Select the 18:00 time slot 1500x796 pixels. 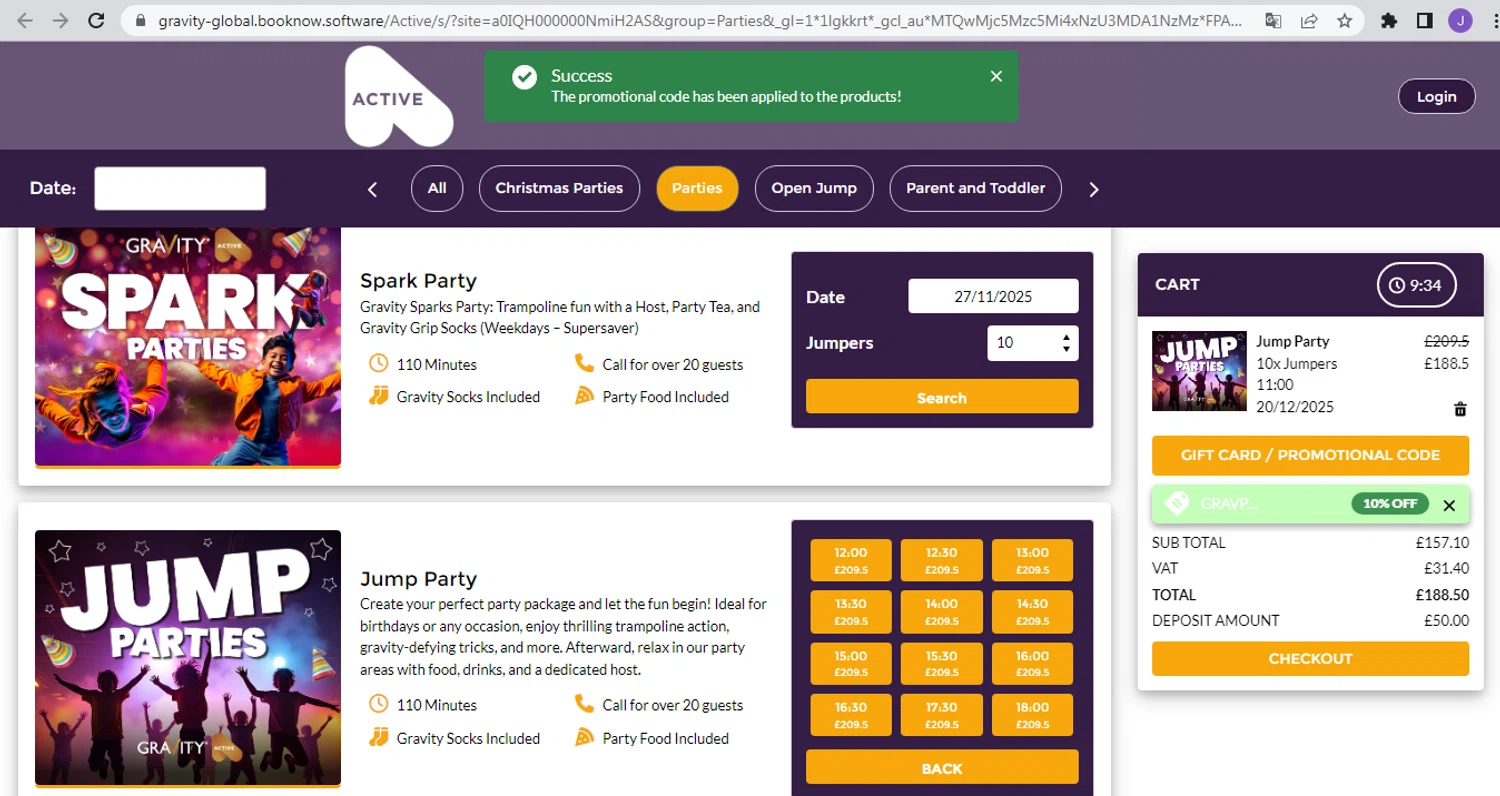(x=1032, y=714)
